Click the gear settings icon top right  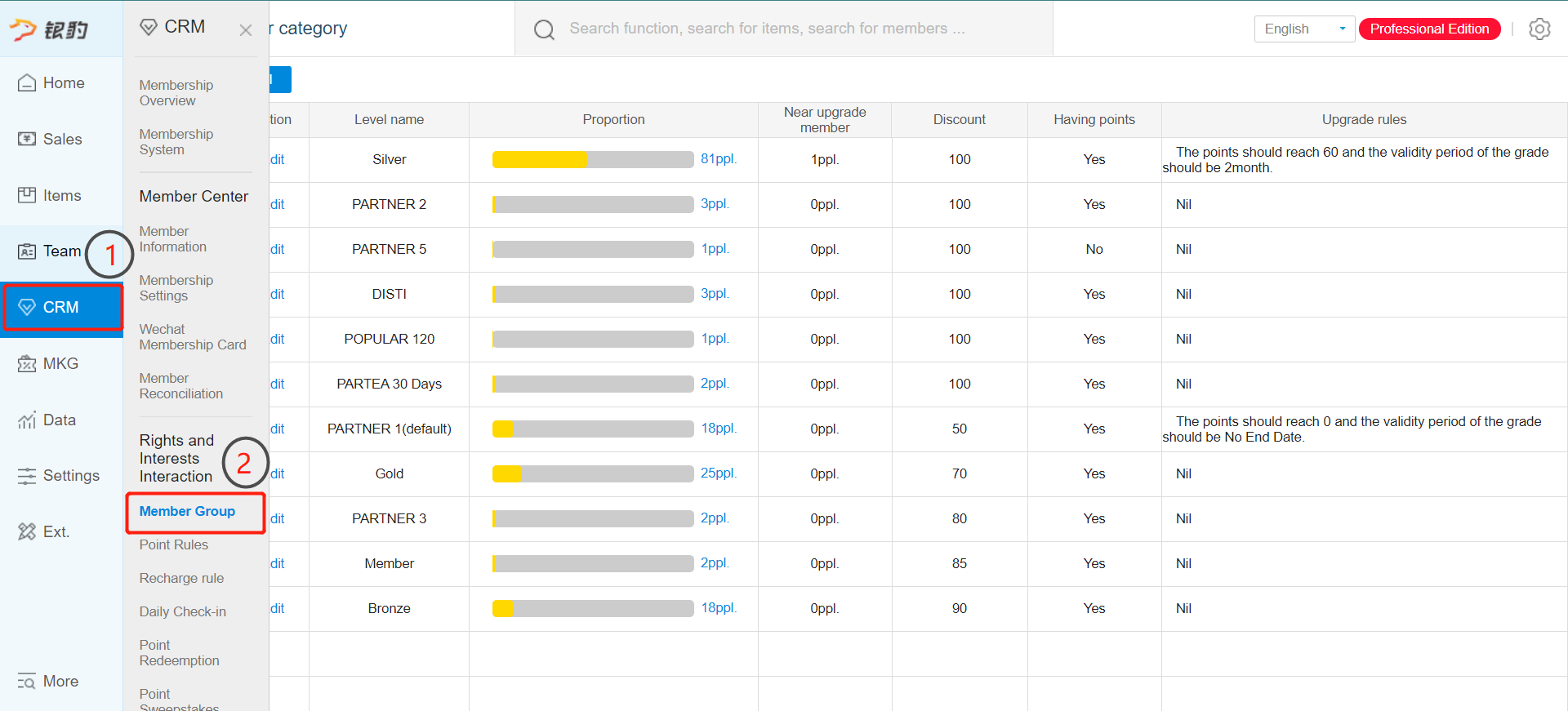tap(1539, 29)
